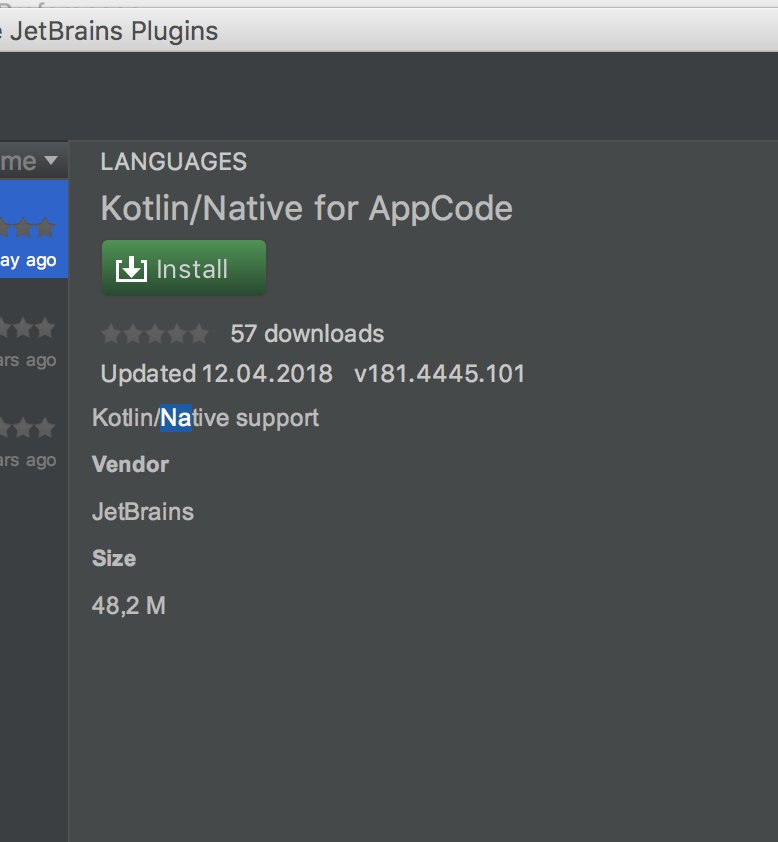The width and height of the screenshot is (778, 842).
Task: Install the Kotlin/Native for AppCode plugin
Action: click(184, 268)
